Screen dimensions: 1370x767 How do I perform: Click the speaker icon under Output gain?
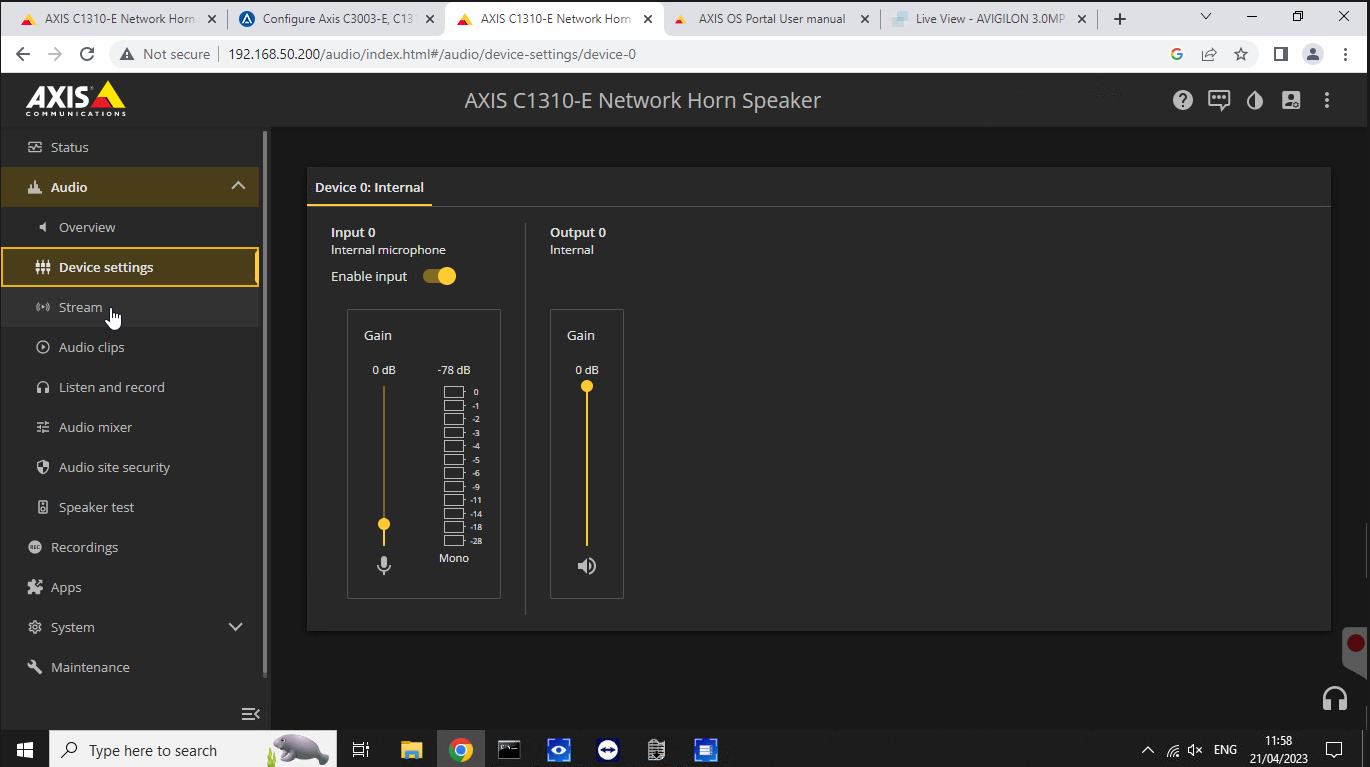pyautogui.click(x=586, y=565)
